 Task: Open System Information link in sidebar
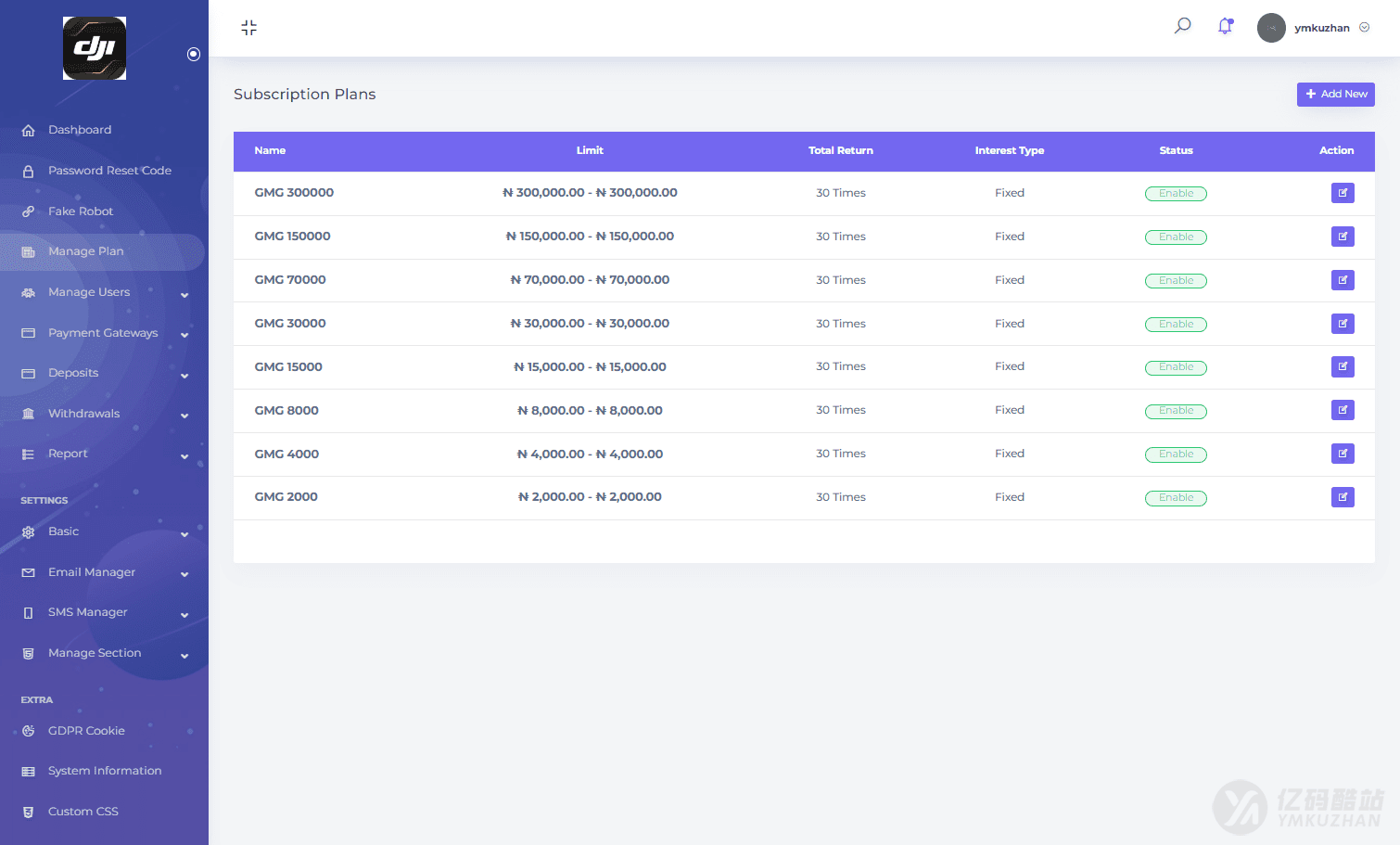coord(104,771)
